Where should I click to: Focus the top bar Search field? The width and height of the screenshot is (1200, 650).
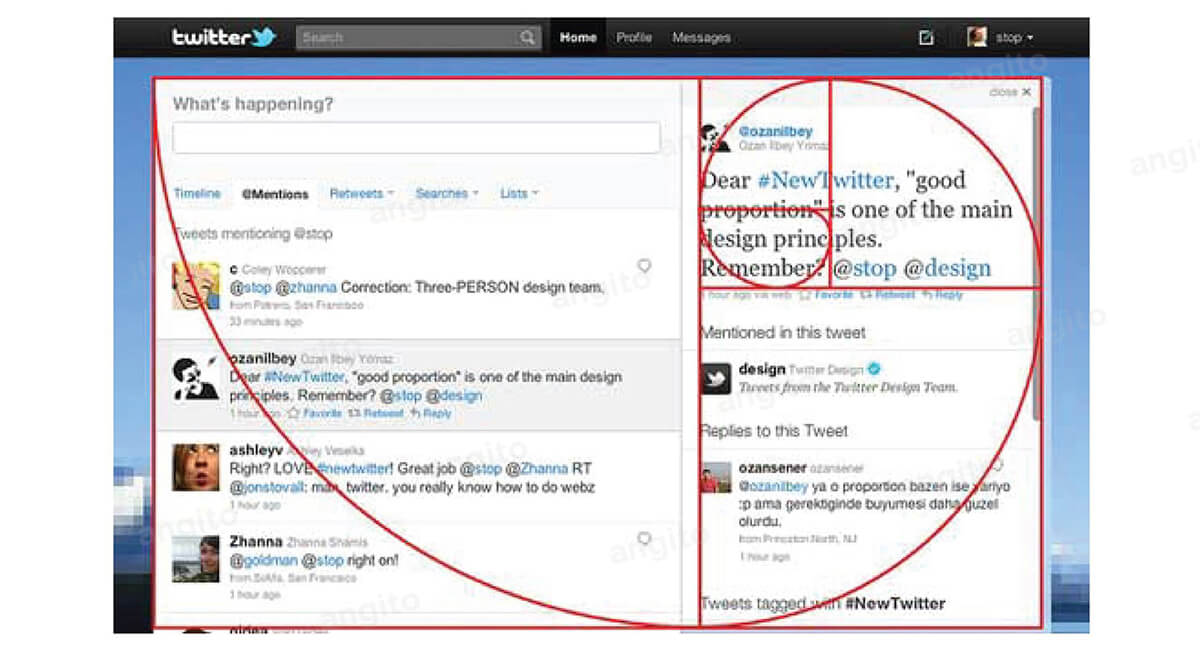(419, 38)
